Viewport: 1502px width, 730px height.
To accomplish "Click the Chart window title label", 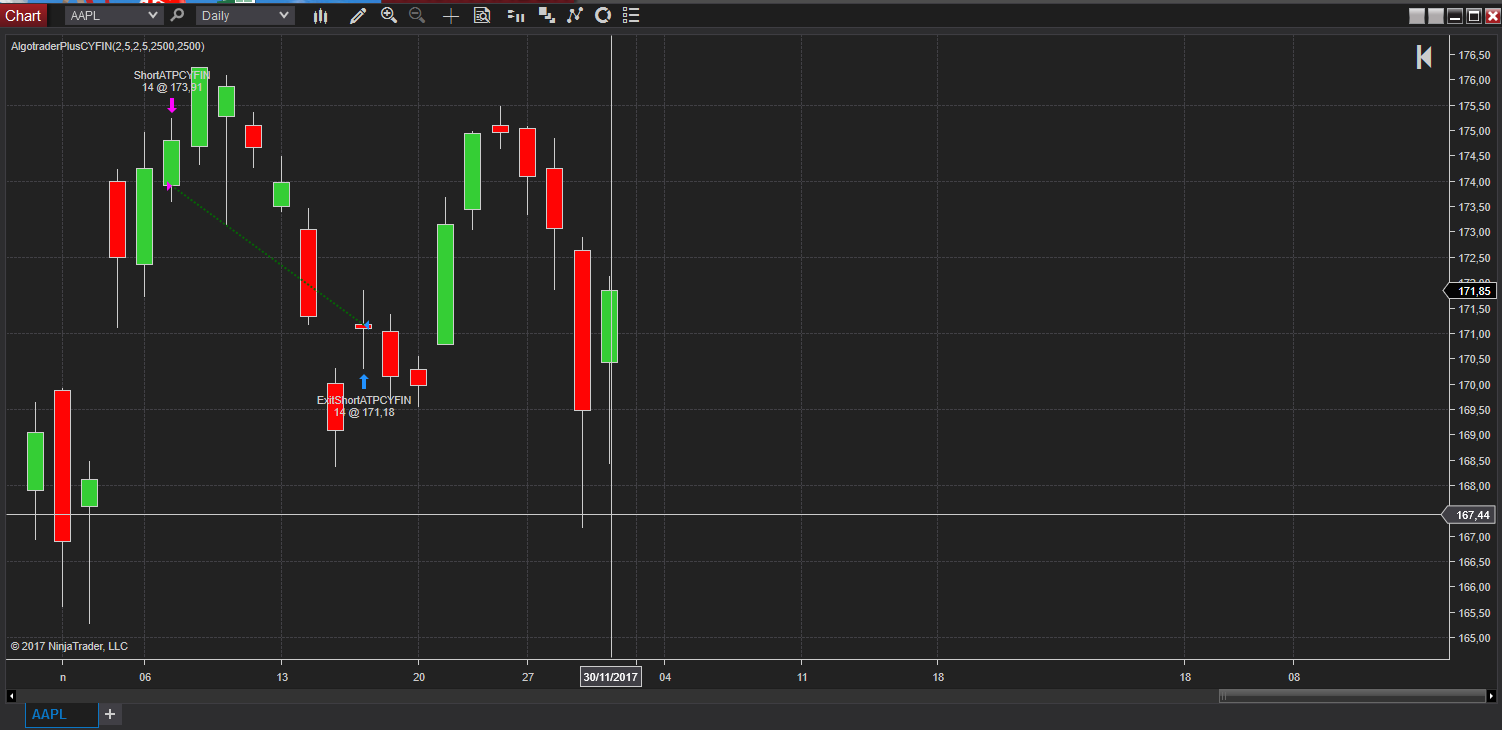I will click(23, 15).
